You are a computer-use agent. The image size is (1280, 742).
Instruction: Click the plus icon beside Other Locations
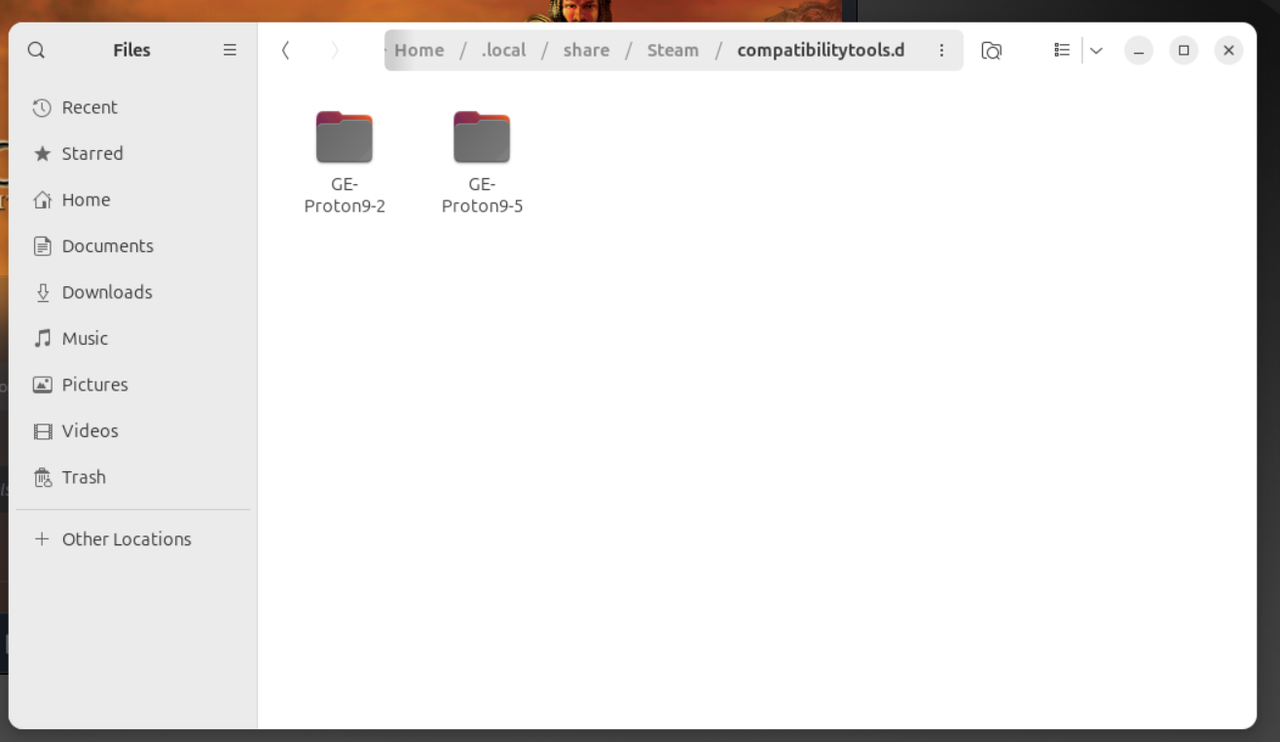click(x=42, y=539)
